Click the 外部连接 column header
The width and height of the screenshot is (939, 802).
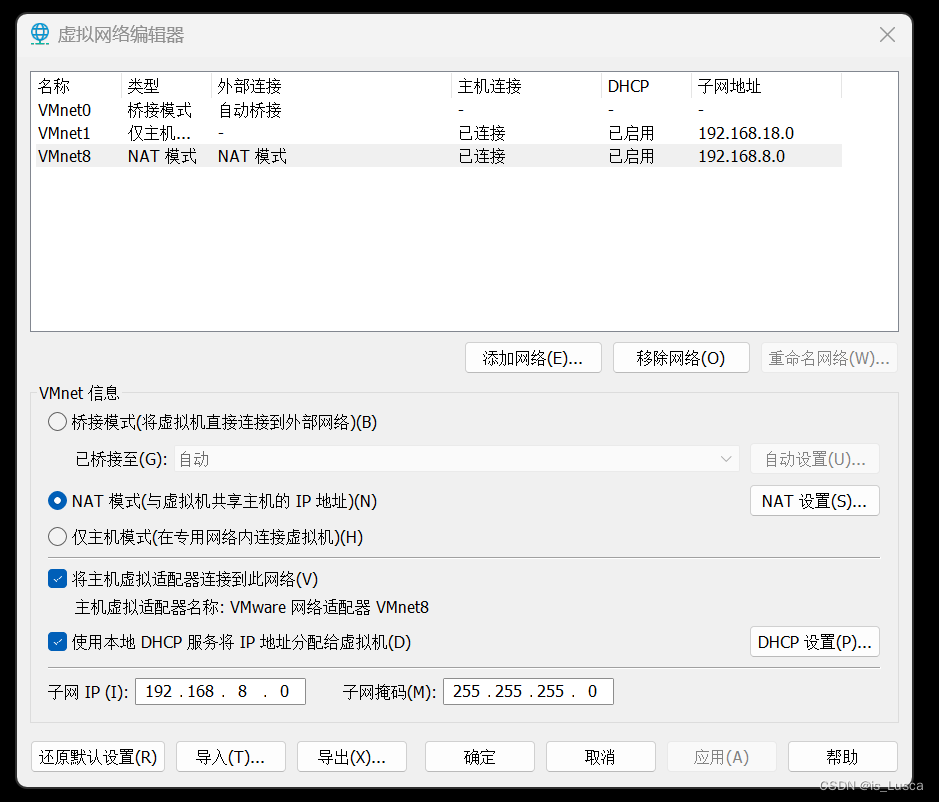tap(331, 86)
